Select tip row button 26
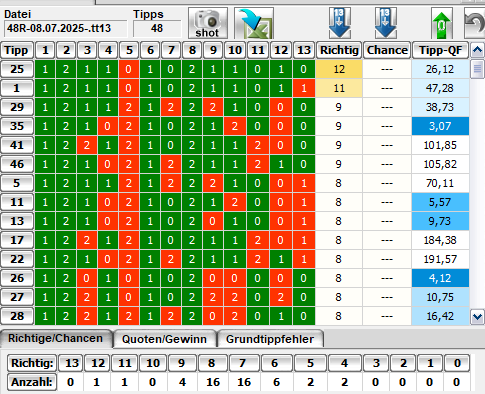The height and width of the screenshot is (394, 485). pos(17,278)
